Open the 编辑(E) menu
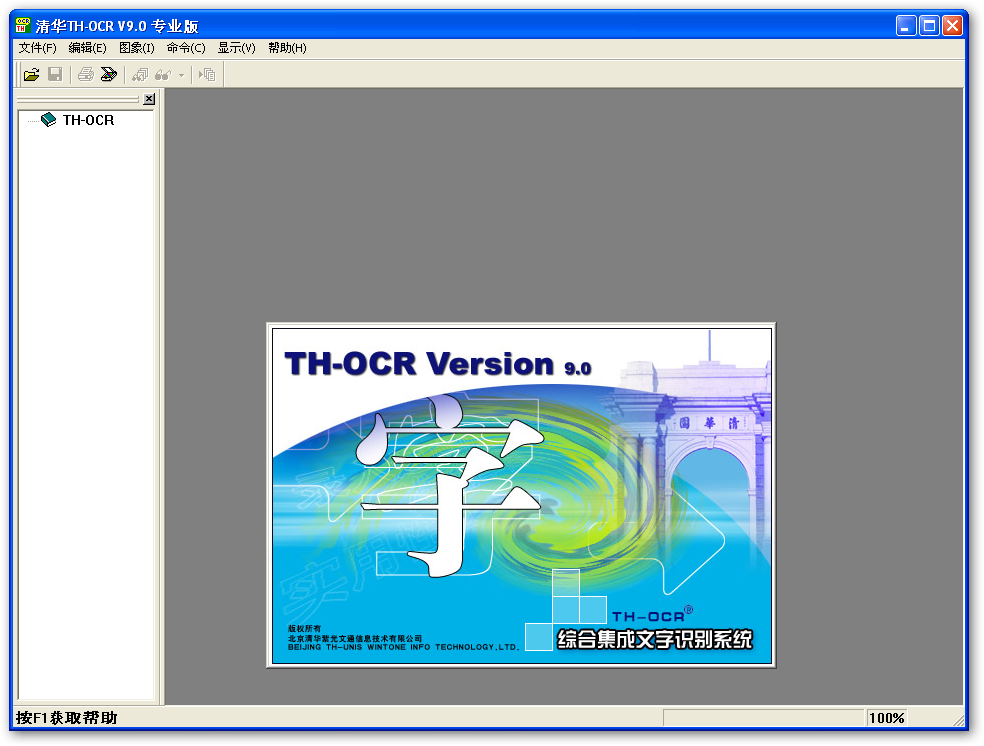Image resolution: width=984 pixels, height=746 pixels. point(87,48)
